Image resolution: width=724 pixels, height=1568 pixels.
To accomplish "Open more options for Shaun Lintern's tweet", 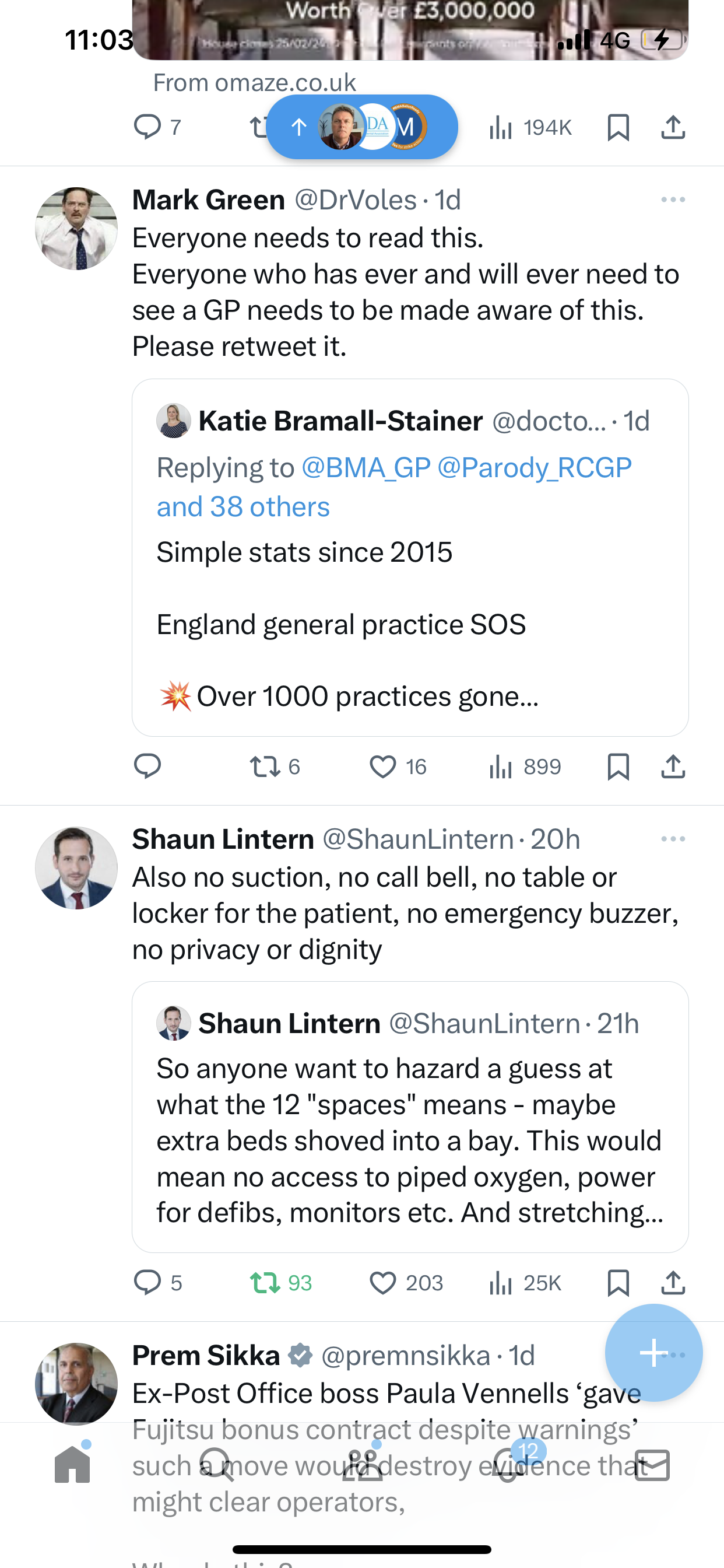I will 673,839.
